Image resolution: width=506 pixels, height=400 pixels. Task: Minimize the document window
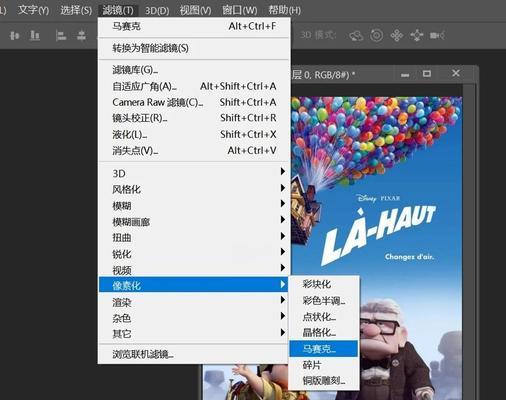tap(405, 75)
